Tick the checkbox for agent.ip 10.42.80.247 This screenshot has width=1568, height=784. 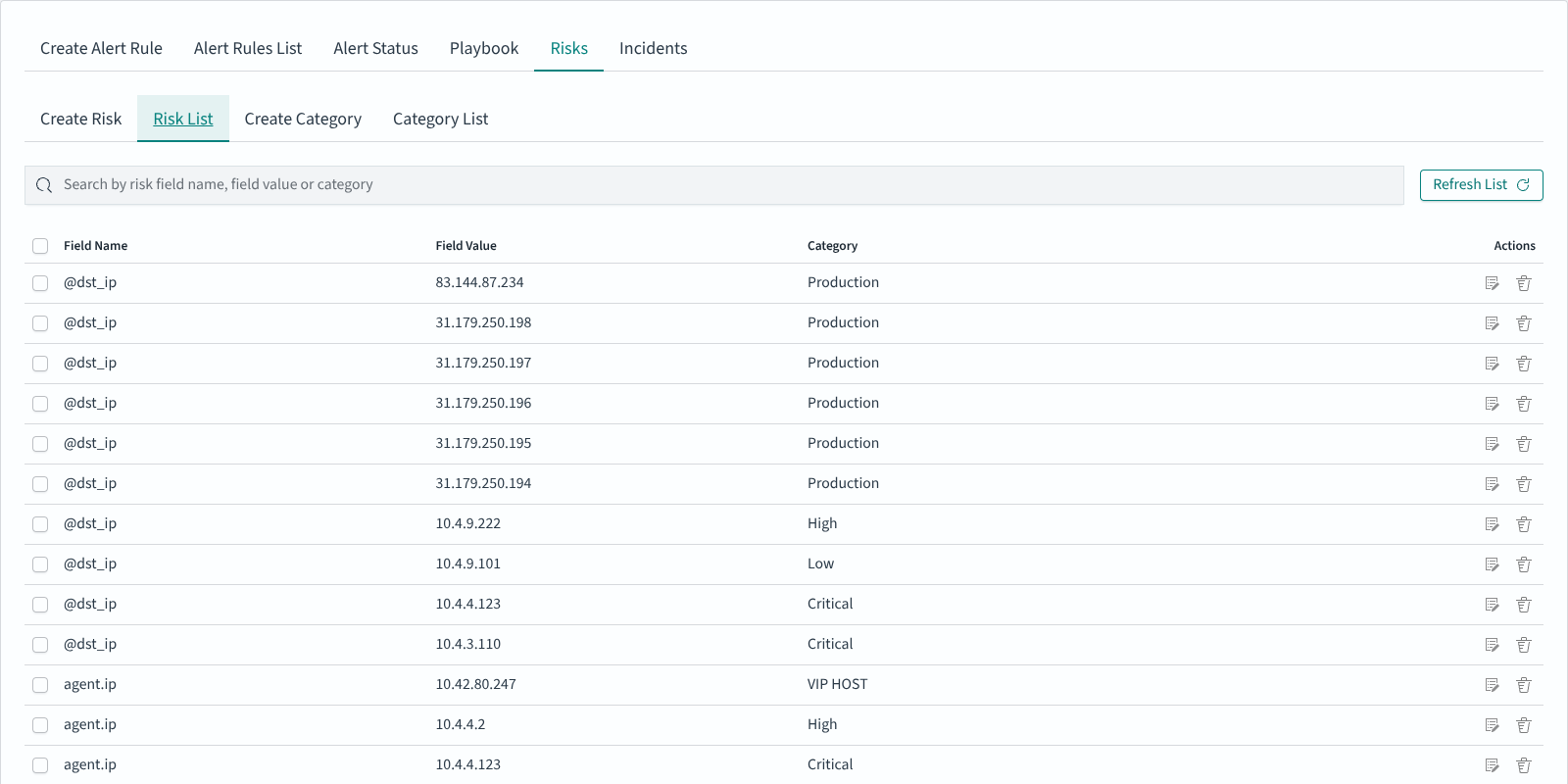click(x=40, y=685)
